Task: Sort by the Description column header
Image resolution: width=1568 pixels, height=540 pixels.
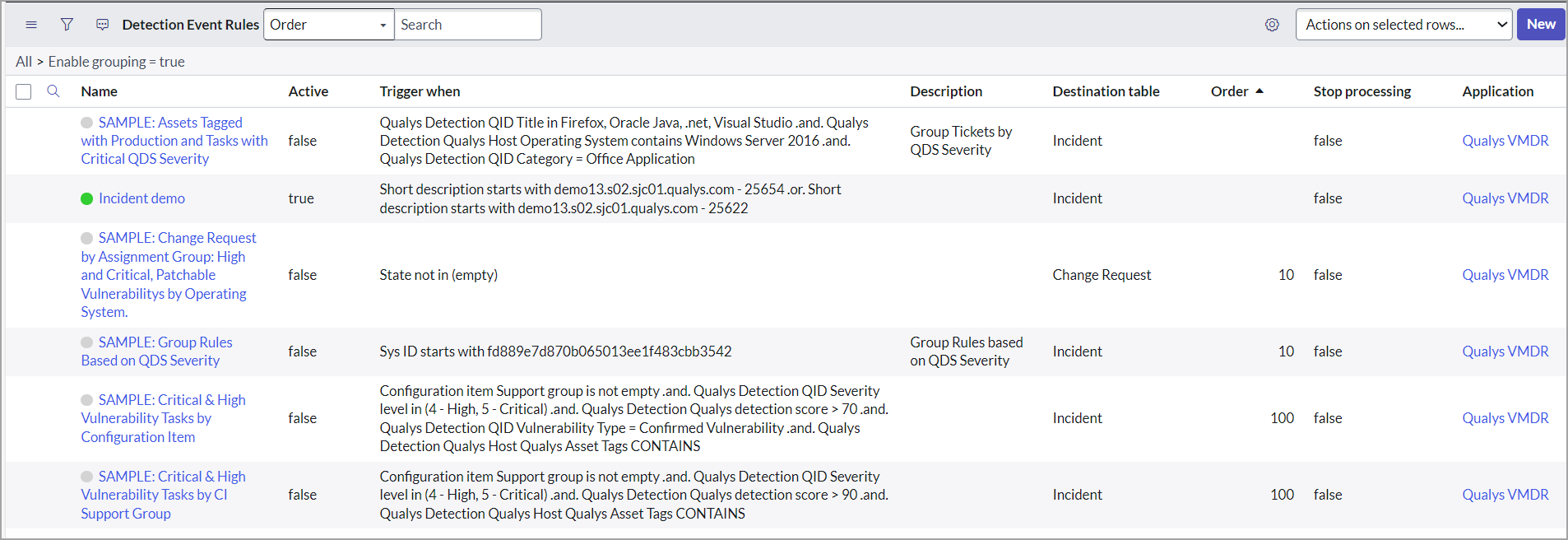Action: pyautogui.click(x=946, y=91)
